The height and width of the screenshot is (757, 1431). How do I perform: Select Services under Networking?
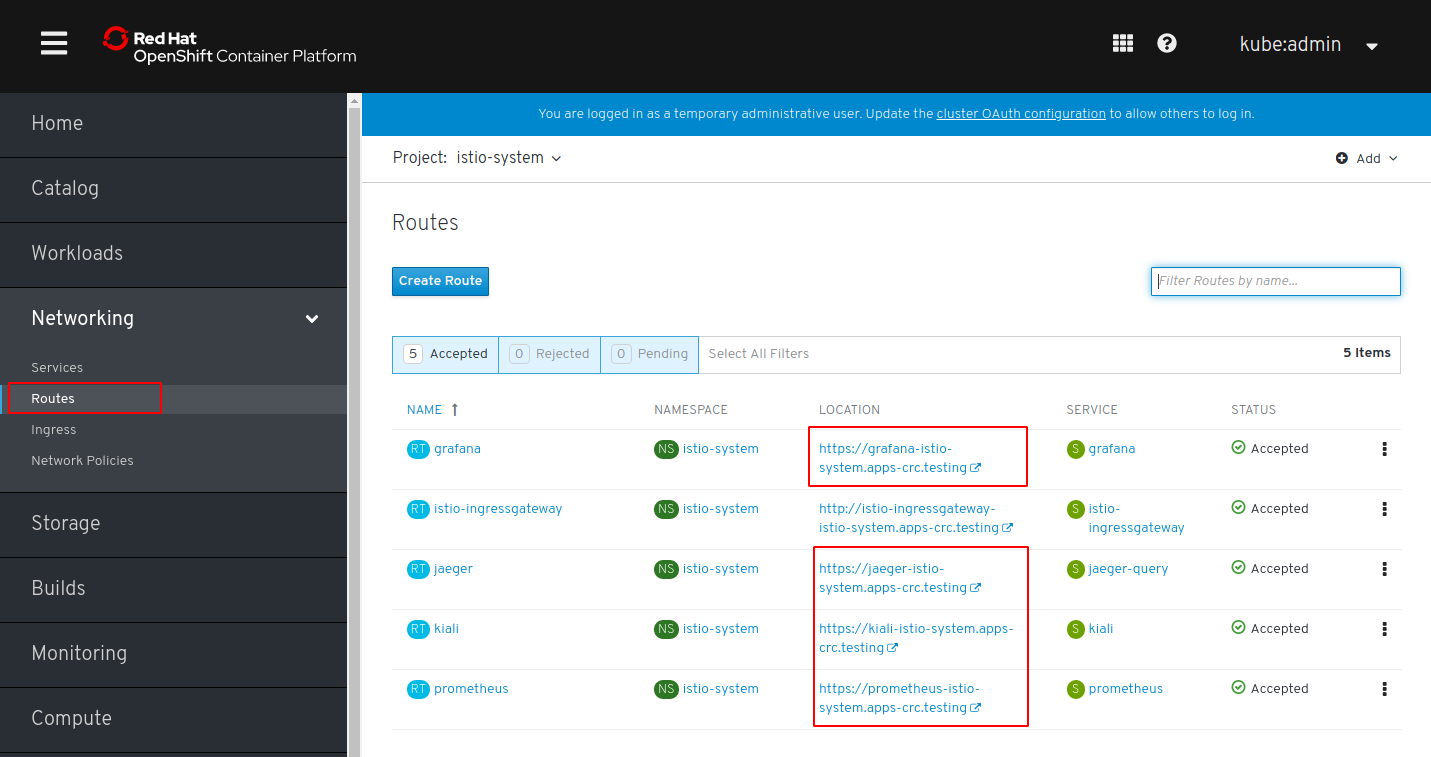57,368
